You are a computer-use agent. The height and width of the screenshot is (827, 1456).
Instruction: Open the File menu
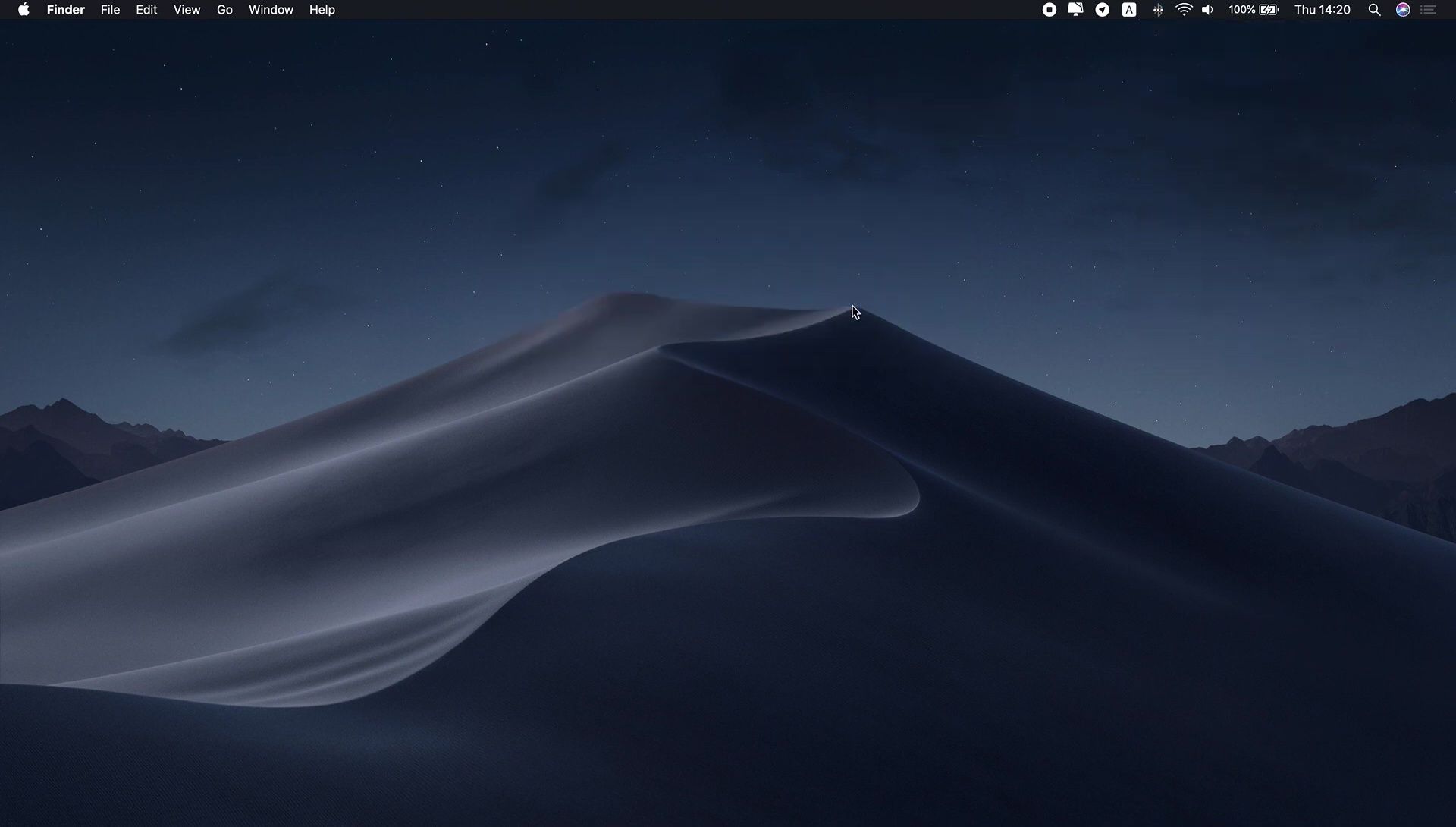click(x=110, y=10)
